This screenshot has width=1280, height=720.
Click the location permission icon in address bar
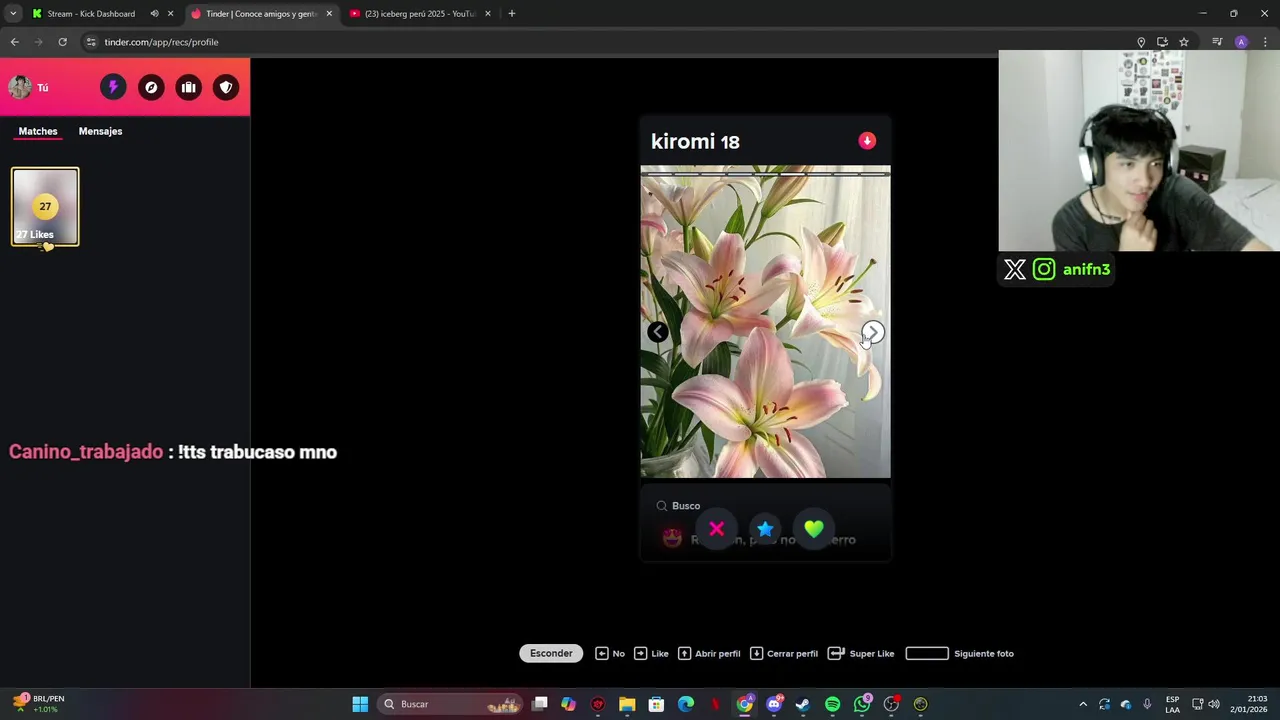[1141, 42]
